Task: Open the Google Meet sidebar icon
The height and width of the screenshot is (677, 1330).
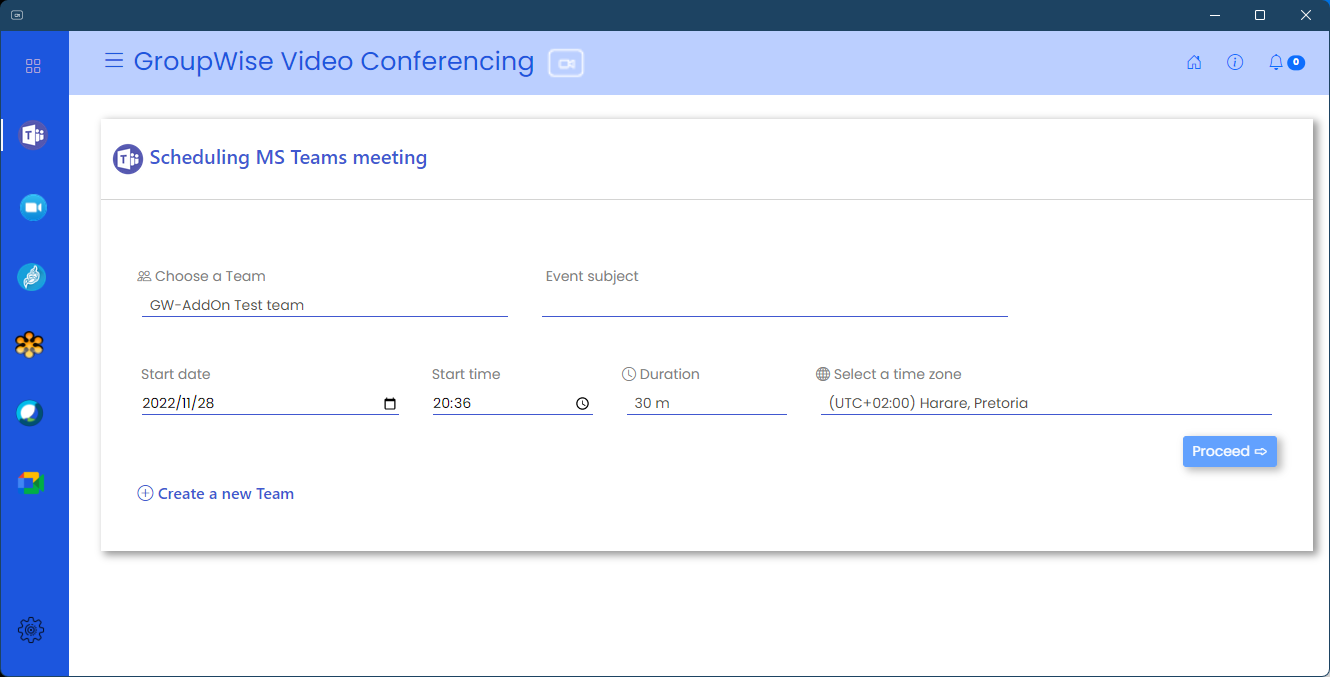Action: click(x=31, y=483)
